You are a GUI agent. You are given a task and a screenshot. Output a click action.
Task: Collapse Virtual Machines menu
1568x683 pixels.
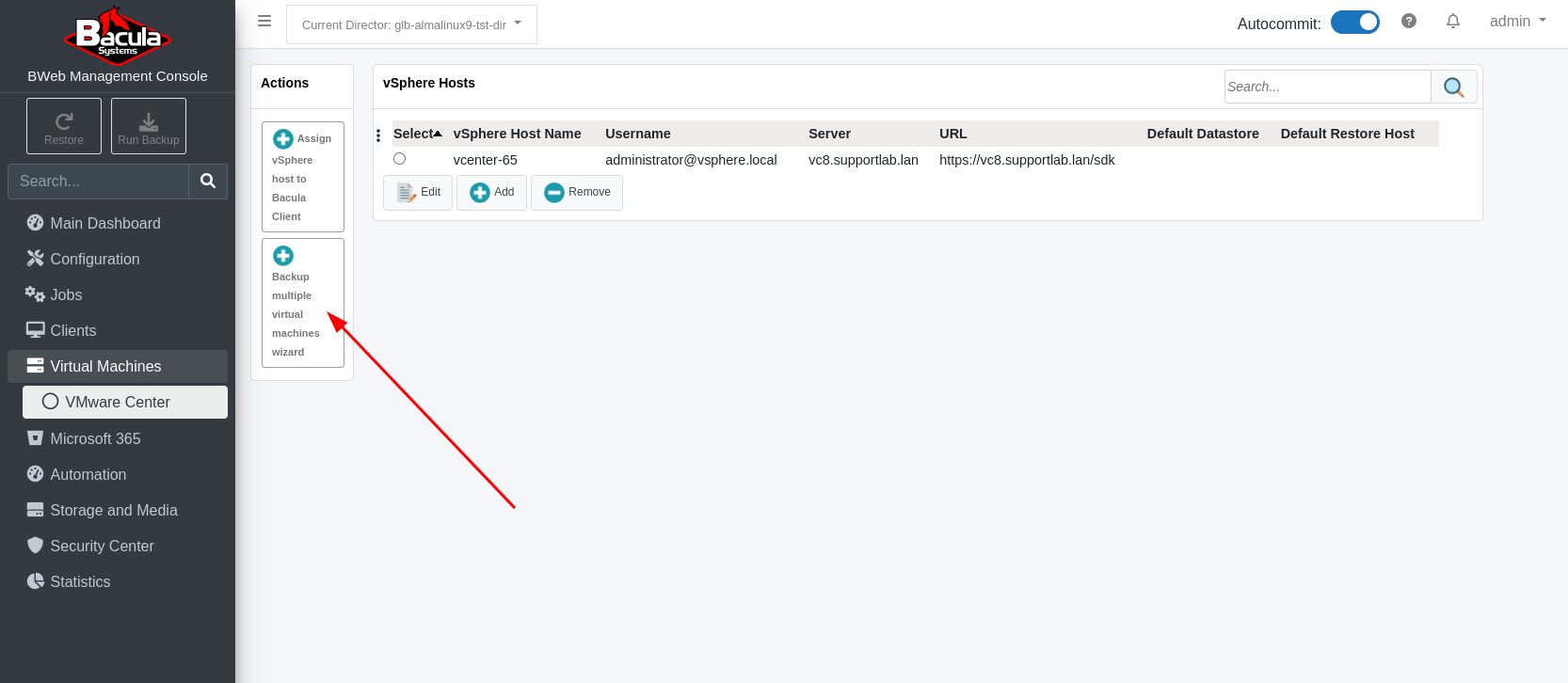tap(118, 366)
